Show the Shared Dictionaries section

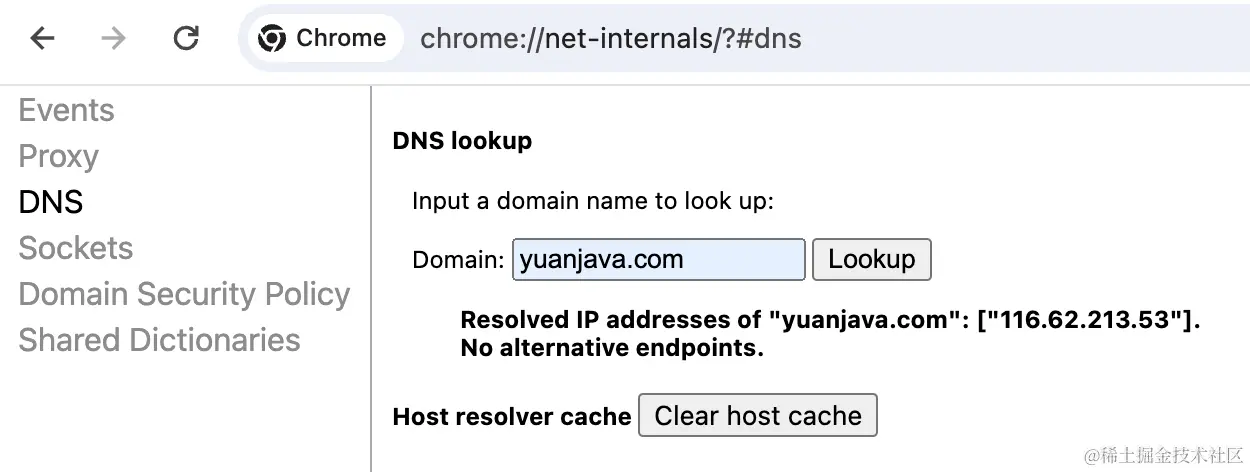tap(159, 340)
